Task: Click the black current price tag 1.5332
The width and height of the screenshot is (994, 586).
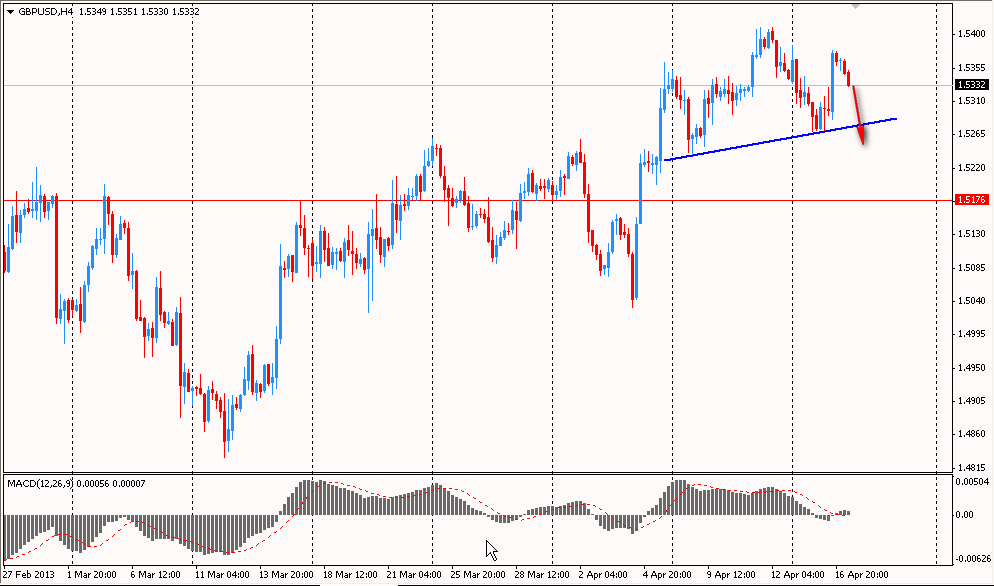Action: (x=972, y=84)
